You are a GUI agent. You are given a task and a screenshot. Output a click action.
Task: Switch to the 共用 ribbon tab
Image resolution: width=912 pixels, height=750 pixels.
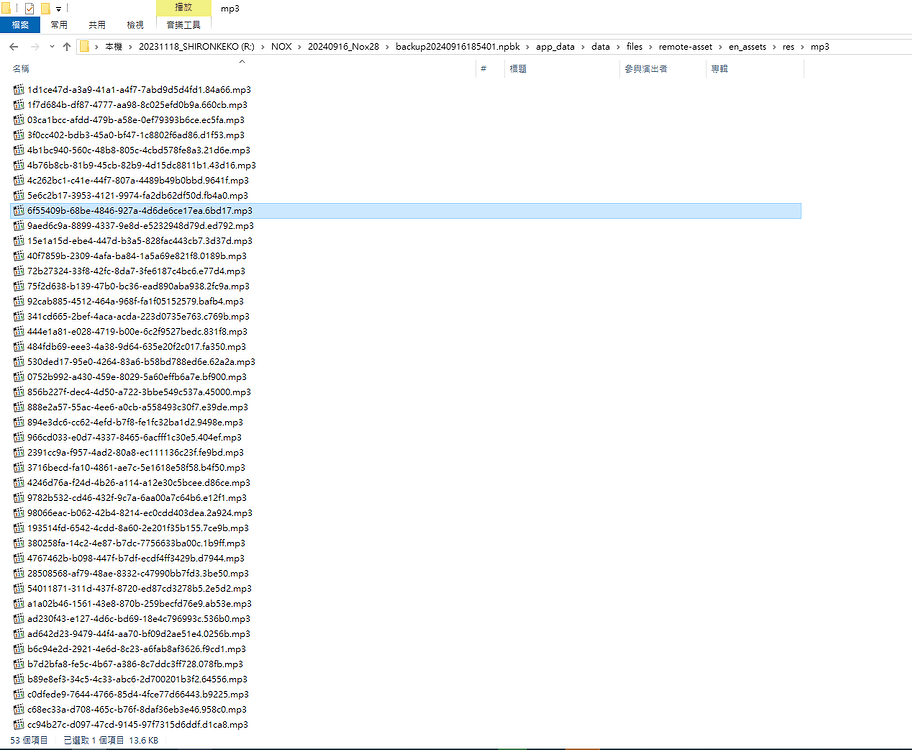tap(96, 24)
